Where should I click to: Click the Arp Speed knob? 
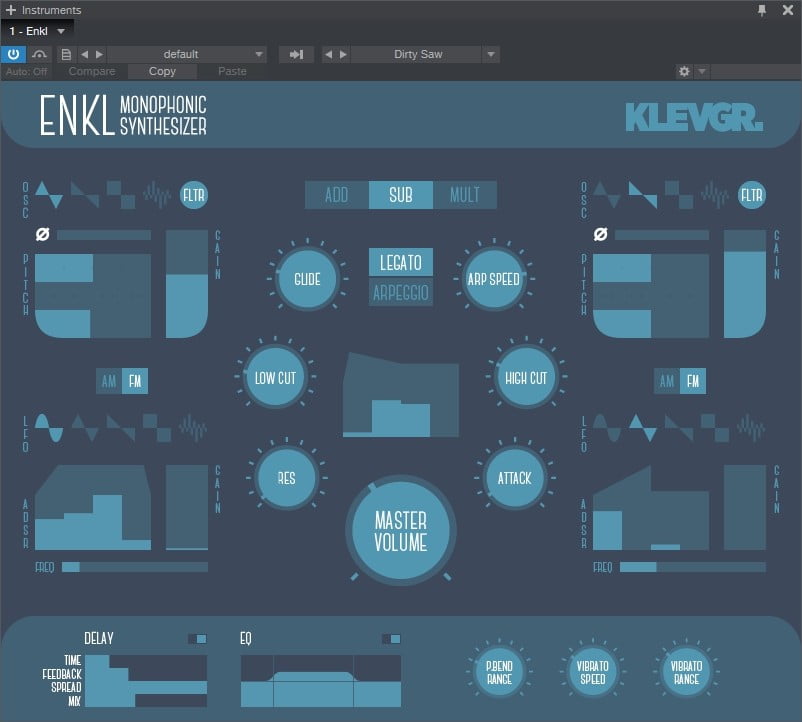click(494, 279)
